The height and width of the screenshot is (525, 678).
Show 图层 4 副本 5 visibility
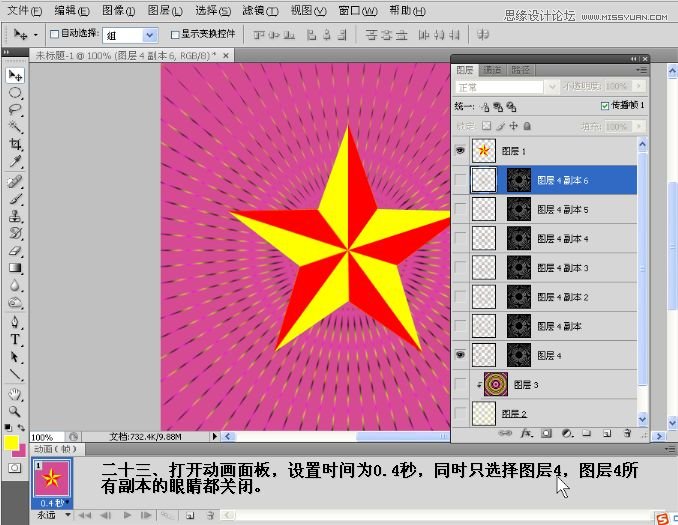pyautogui.click(x=460, y=209)
